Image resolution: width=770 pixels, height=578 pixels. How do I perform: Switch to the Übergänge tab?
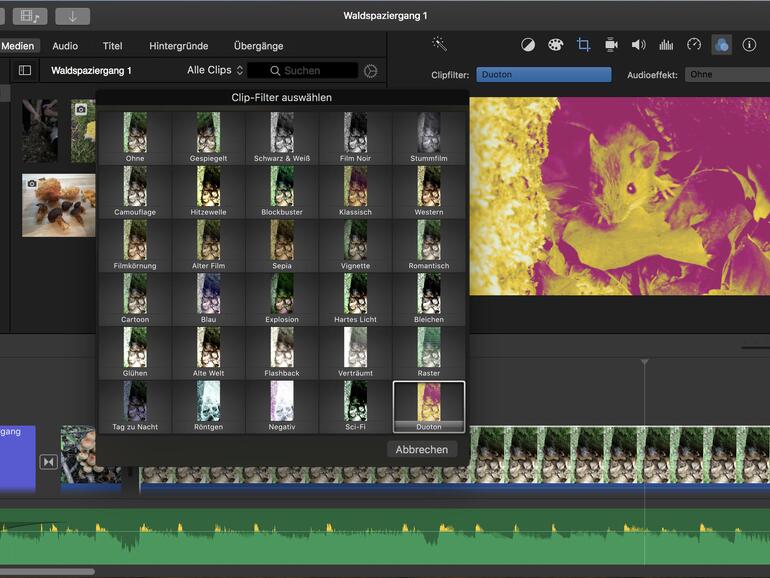(258, 46)
